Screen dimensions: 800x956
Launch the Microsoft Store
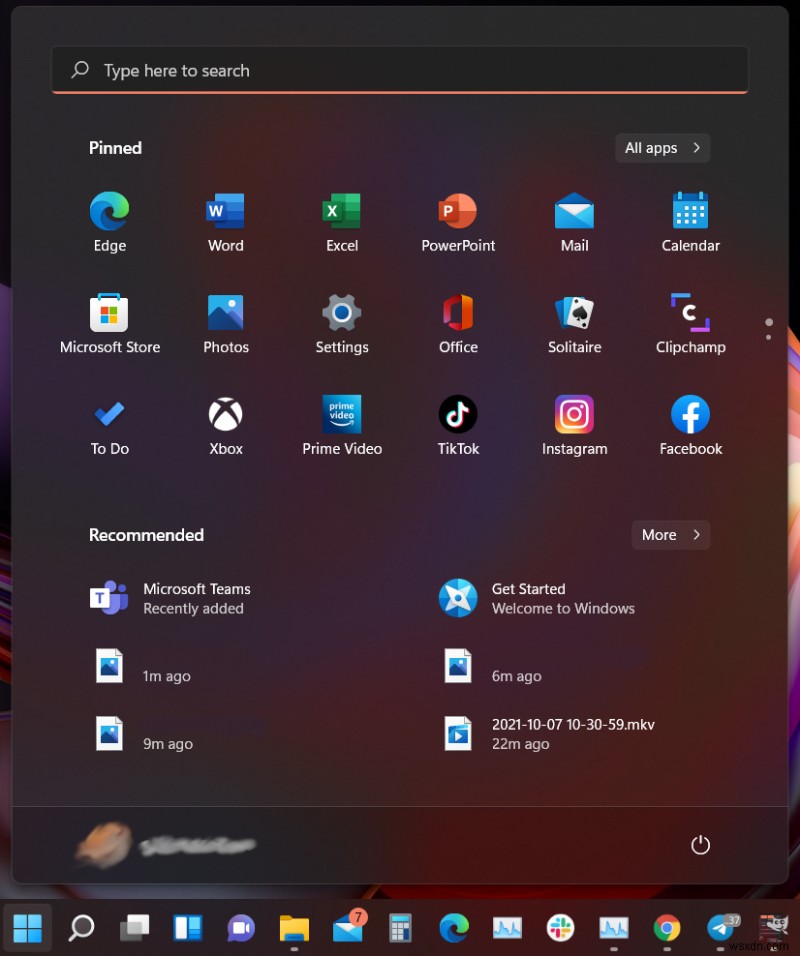(x=109, y=322)
